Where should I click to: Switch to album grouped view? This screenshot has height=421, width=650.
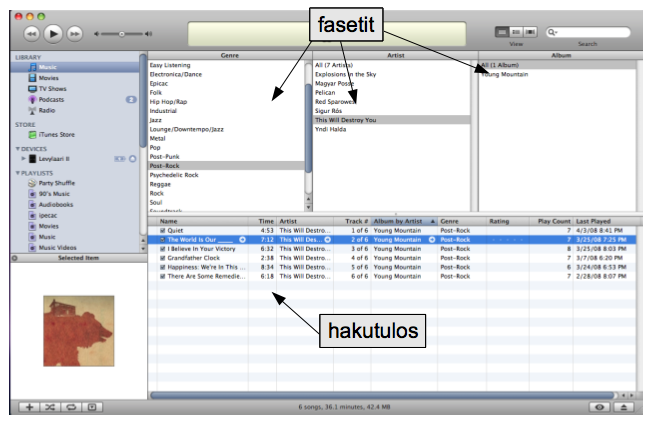point(516,32)
